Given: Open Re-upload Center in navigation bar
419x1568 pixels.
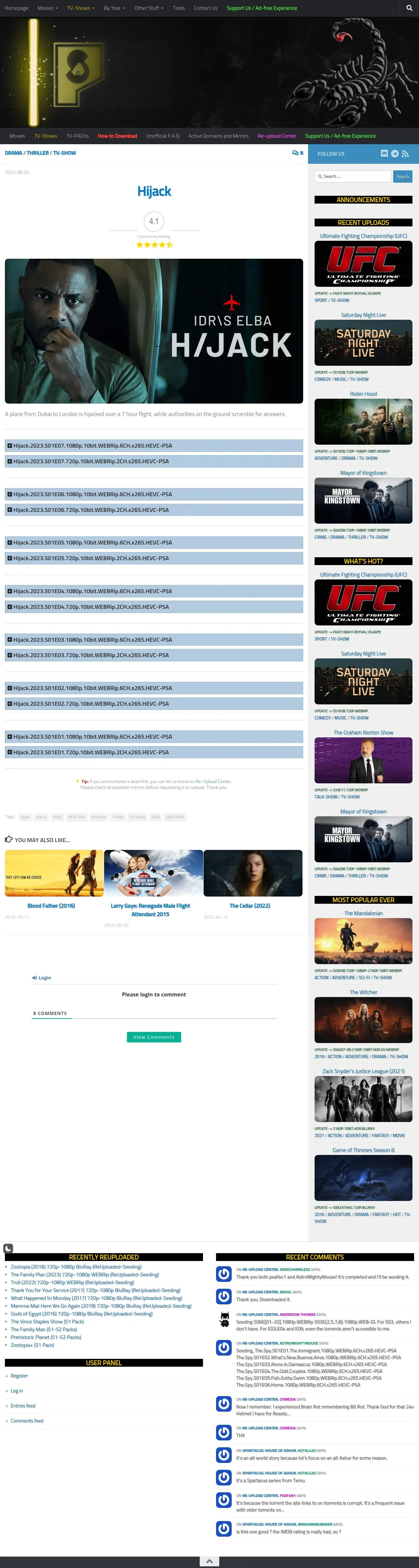Looking at the screenshot, I should point(276,136).
